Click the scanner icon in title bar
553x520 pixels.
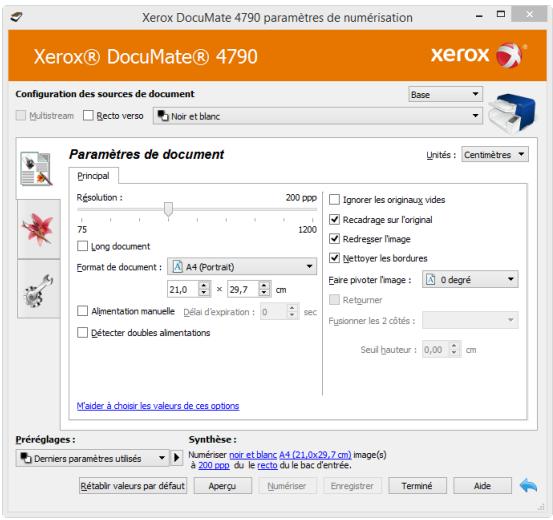[17, 16]
